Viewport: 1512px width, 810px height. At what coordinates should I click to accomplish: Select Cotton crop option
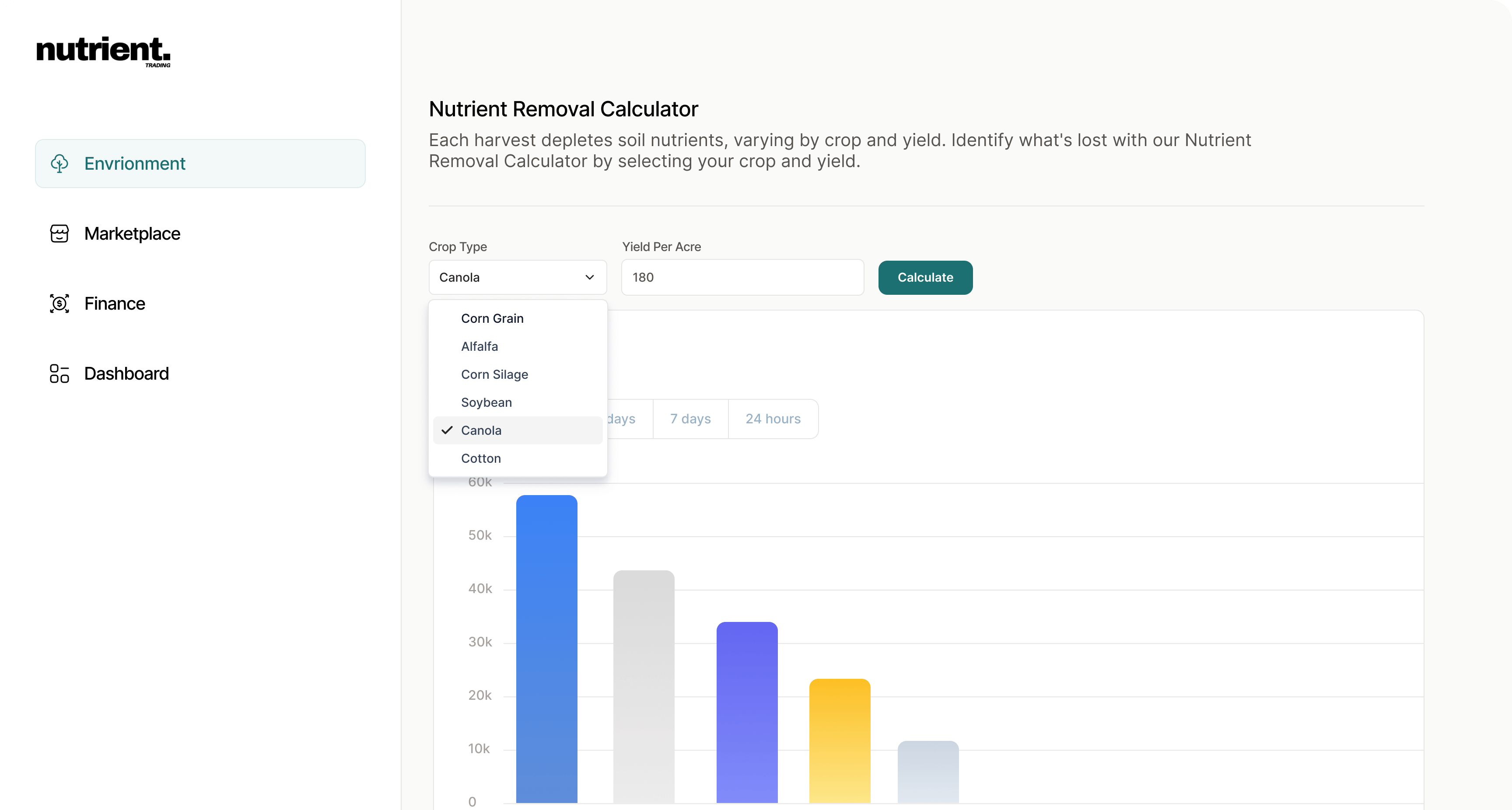[x=518, y=458]
